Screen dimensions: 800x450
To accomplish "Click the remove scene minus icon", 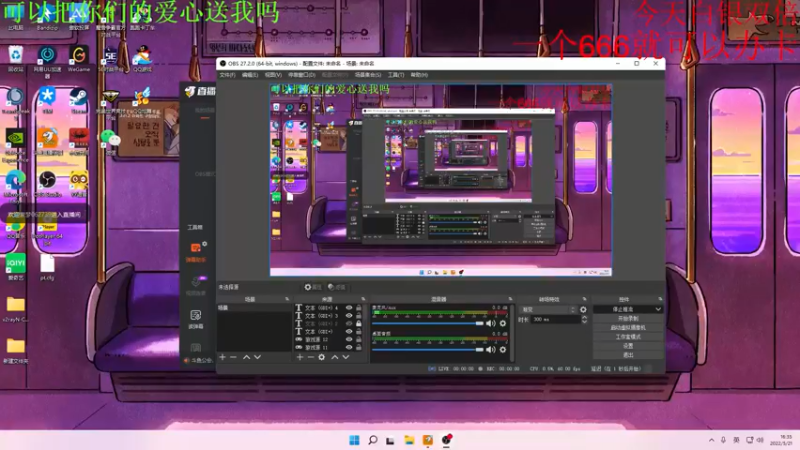I will pos(233,357).
